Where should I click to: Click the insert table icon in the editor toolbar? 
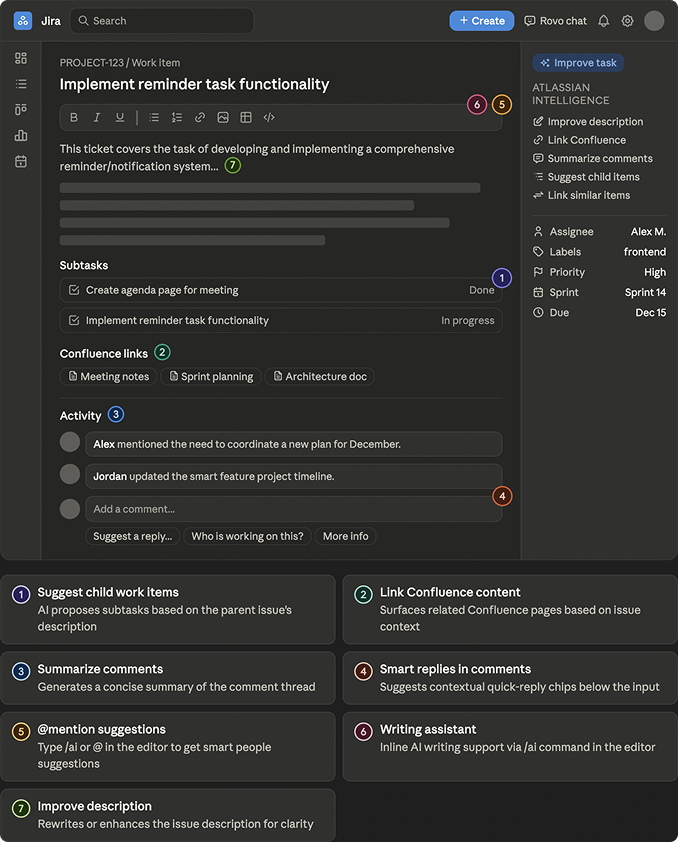tap(246, 118)
